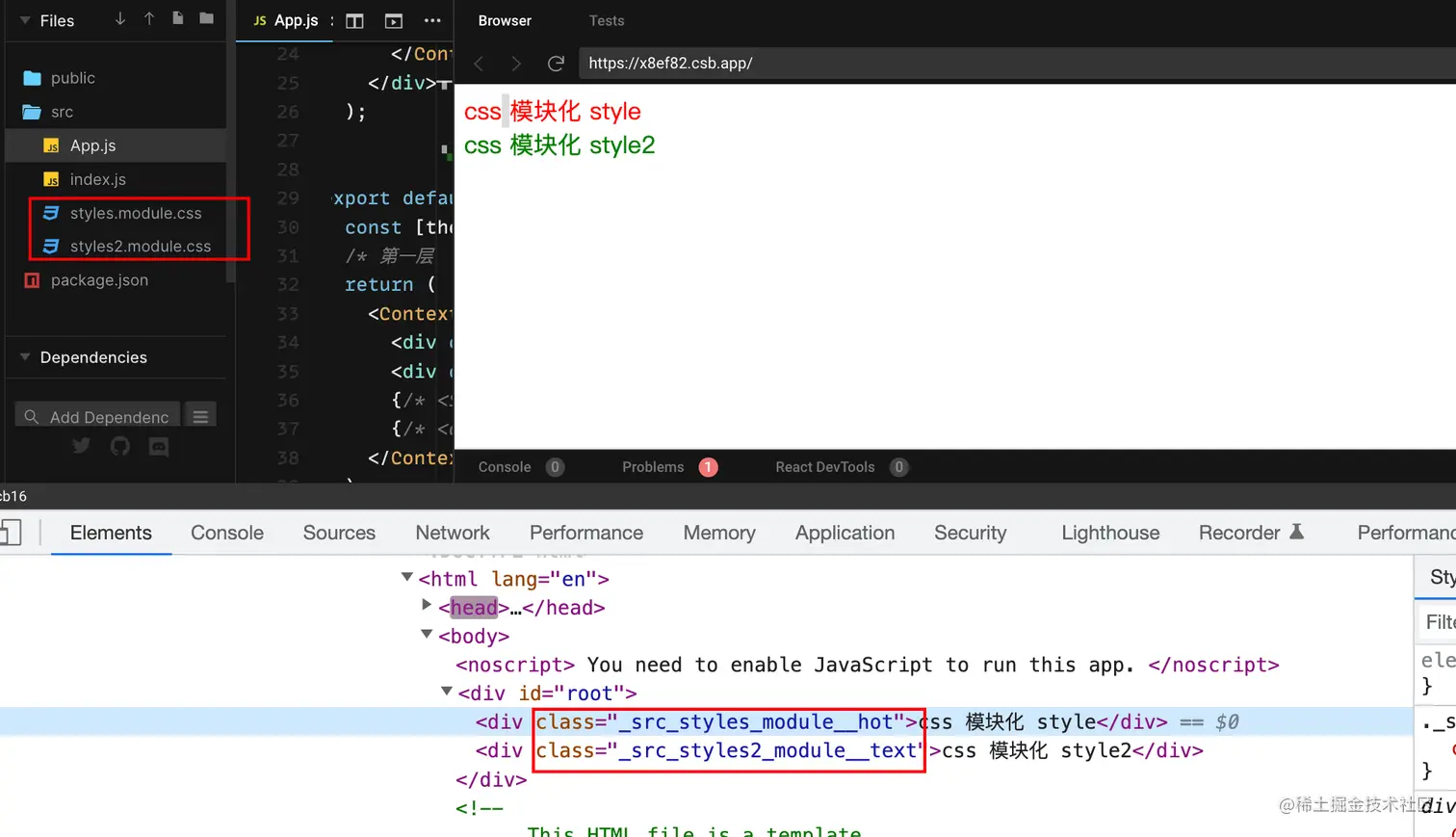Screen dimensions: 1456x837
Task: Select the div with class _src_styles2_module__text
Action: point(839,750)
